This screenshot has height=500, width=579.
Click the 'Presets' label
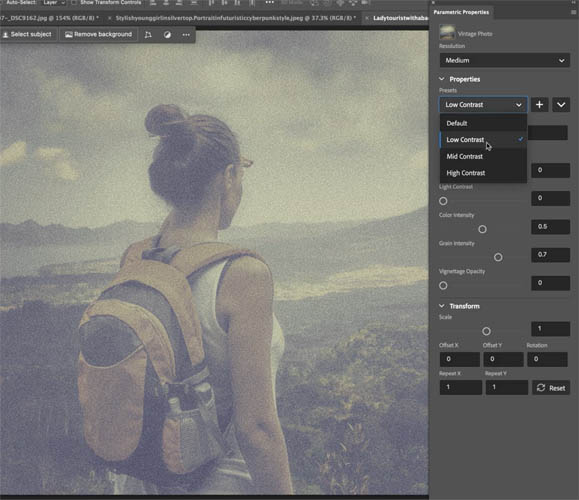click(448, 90)
